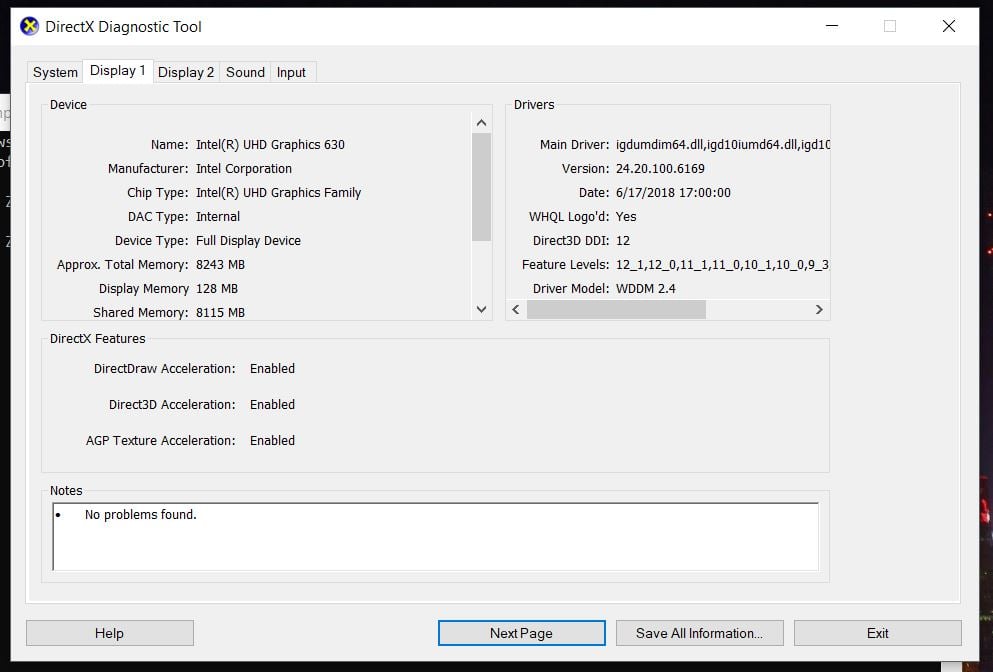
Task: Click the Device list scroll up arrow
Action: [481, 123]
